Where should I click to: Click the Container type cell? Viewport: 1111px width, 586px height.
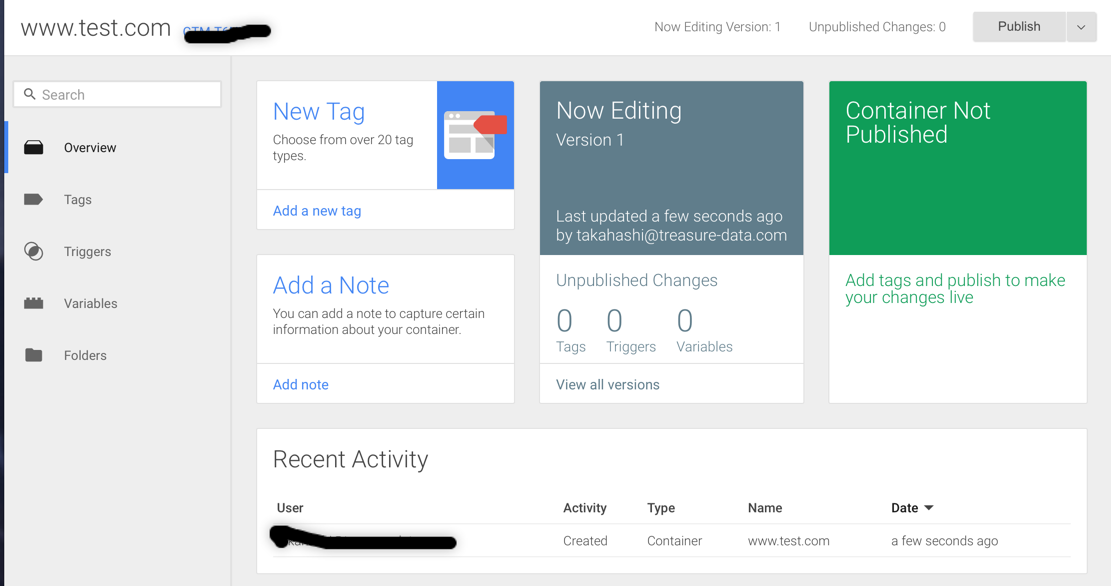click(674, 541)
